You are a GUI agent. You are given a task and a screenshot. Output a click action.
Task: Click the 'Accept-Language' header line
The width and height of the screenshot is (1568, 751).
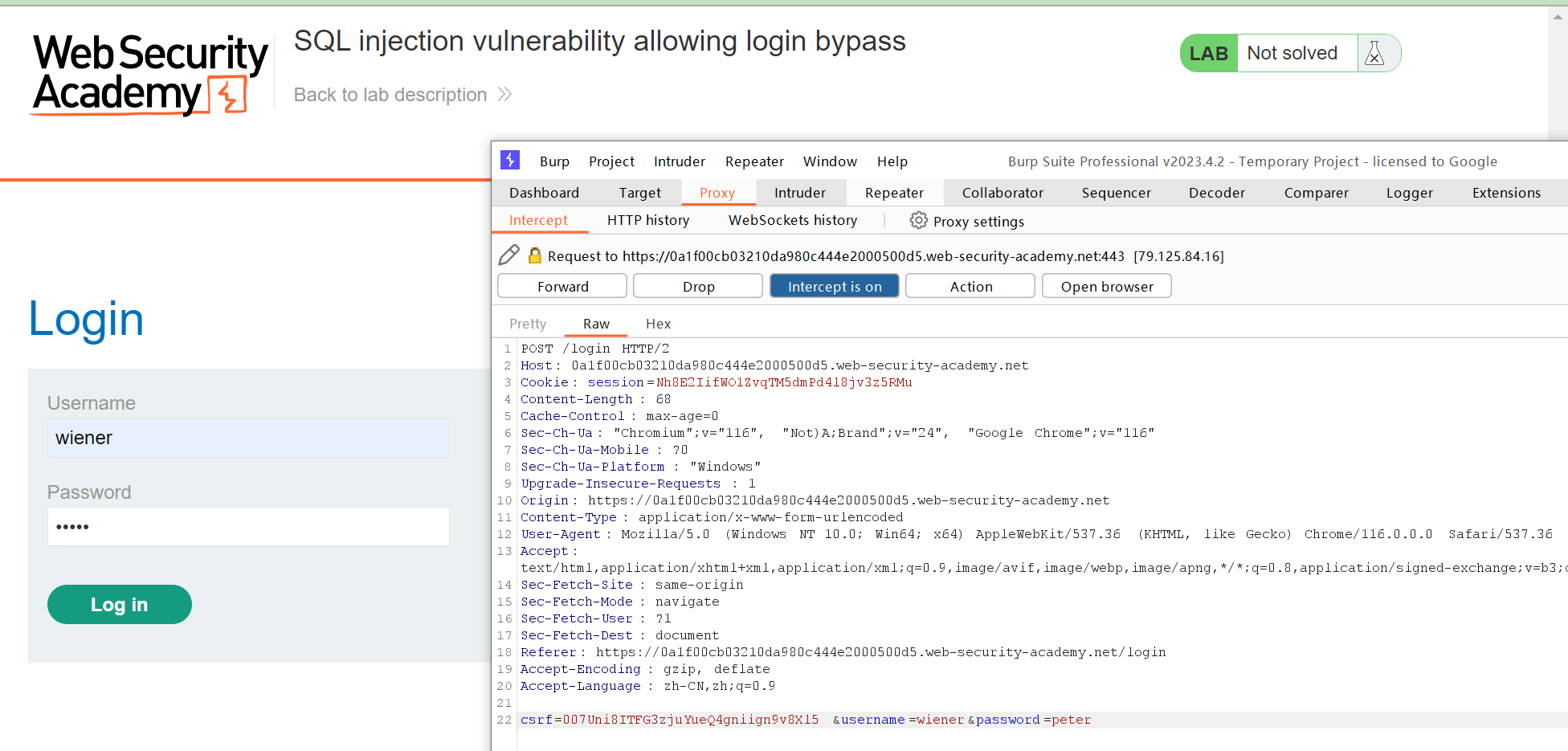point(647,686)
